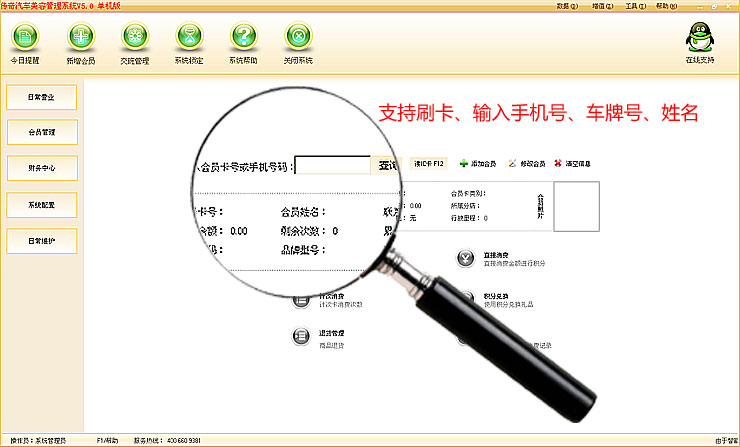Click the 所属分店 field label
740x447 pixels.
click(465, 206)
